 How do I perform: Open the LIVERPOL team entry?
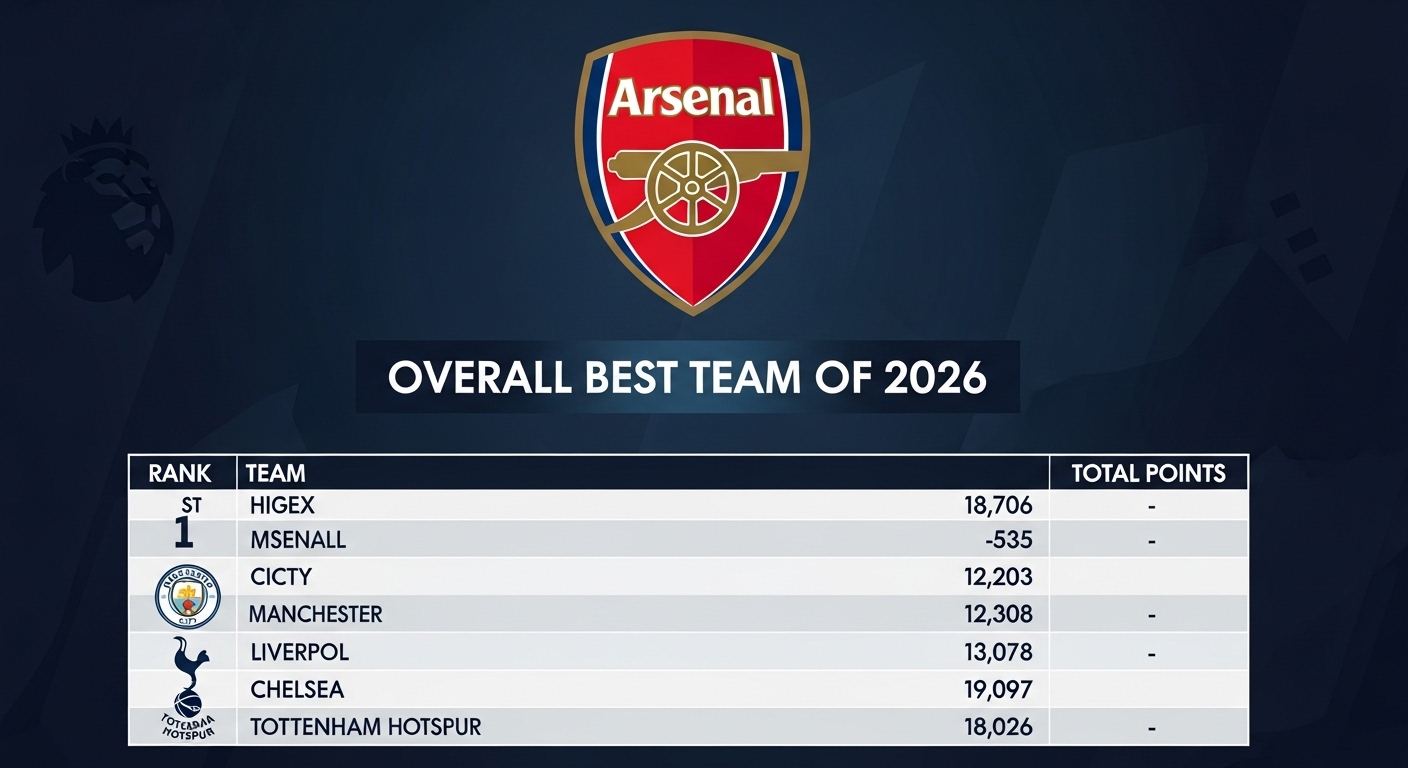point(299,652)
